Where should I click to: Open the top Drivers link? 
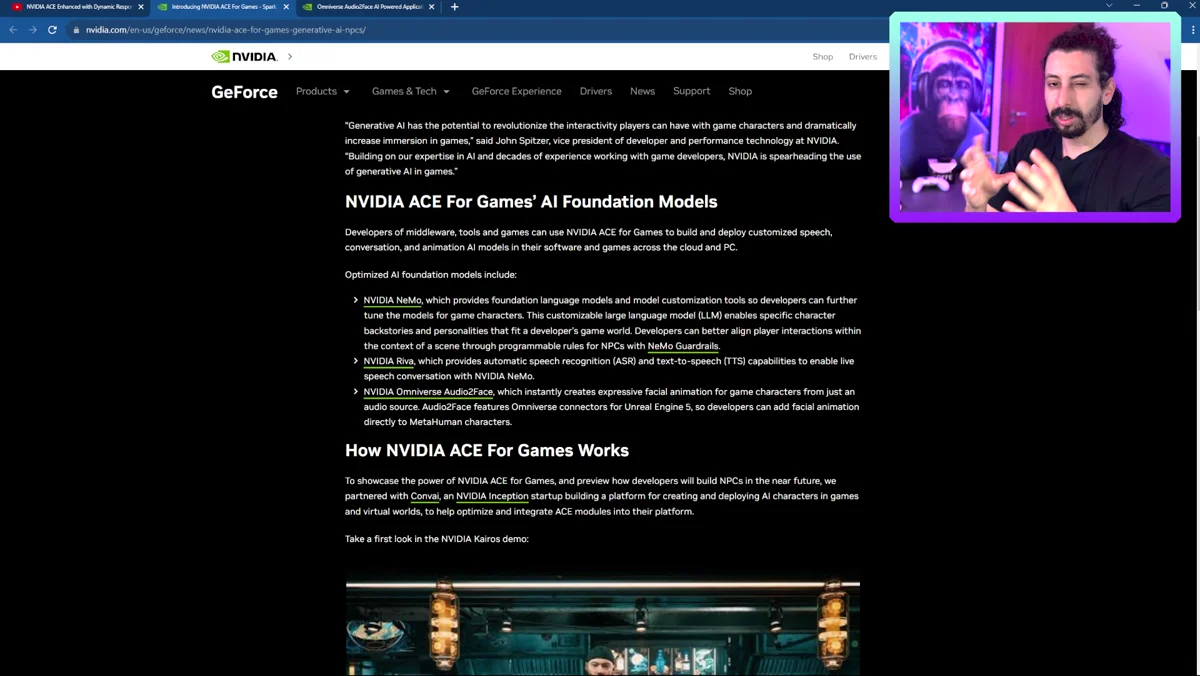pyautogui.click(x=863, y=57)
